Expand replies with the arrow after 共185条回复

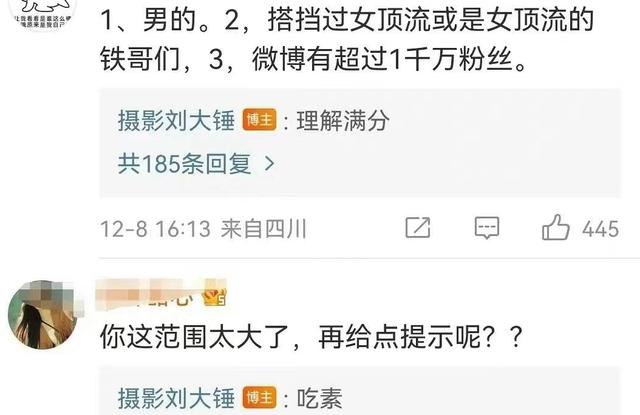269,164
